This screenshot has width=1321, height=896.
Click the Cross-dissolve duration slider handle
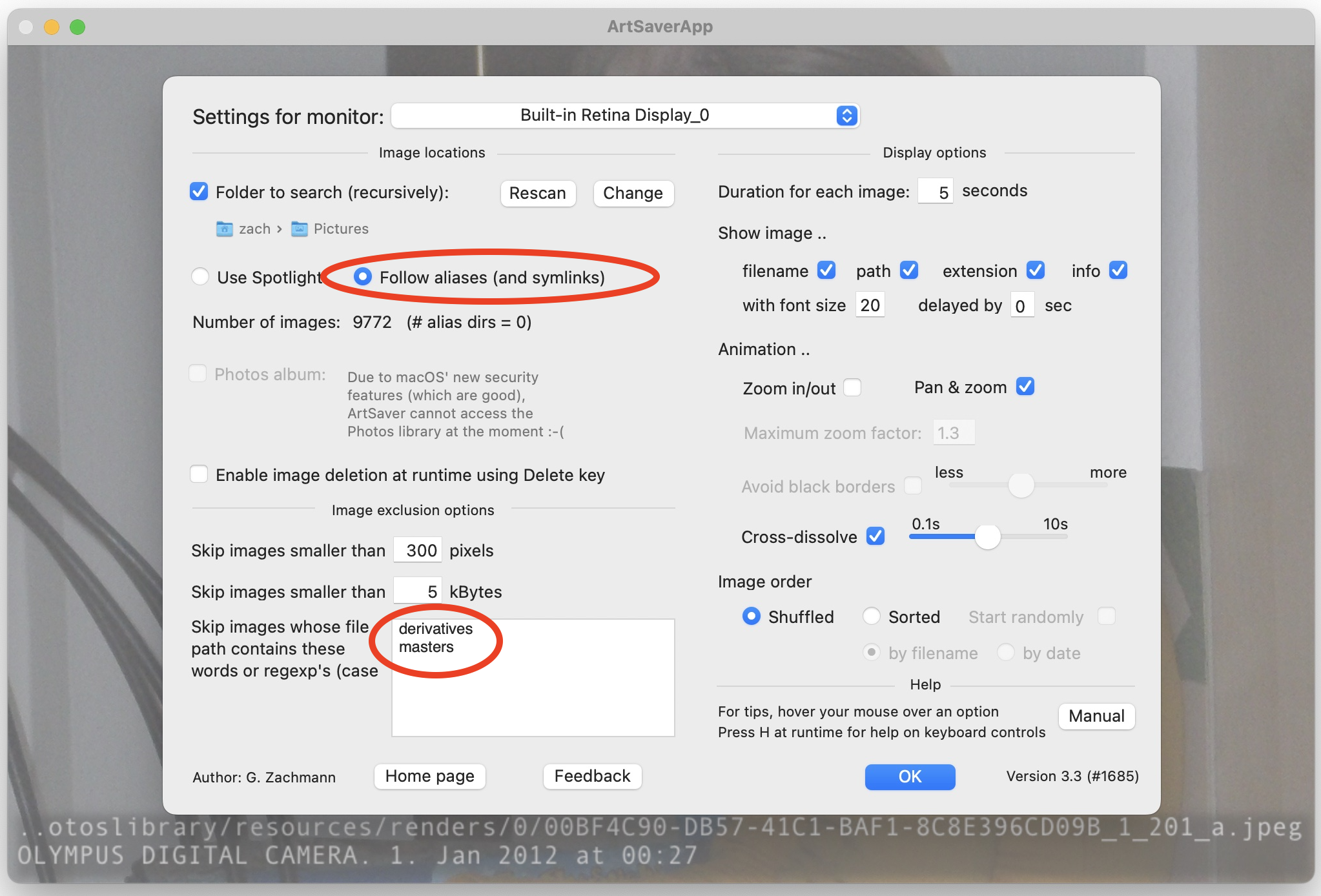click(987, 536)
